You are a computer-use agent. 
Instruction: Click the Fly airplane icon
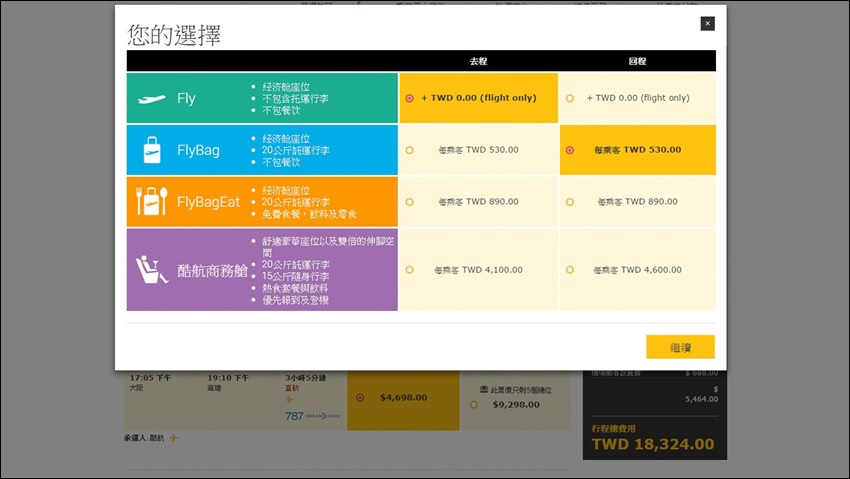pyautogui.click(x=151, y=99)
